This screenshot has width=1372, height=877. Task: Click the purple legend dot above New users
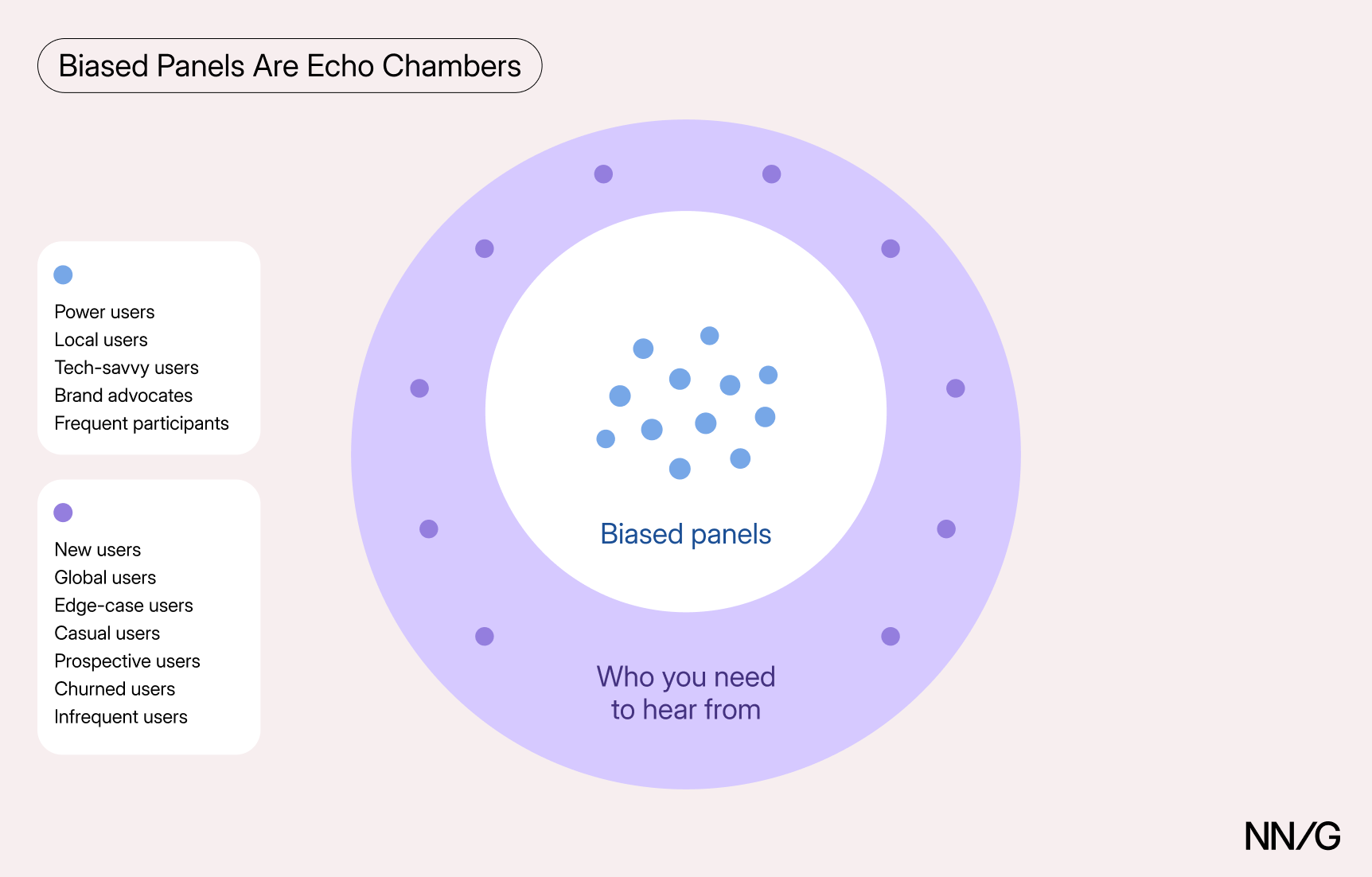pos(63,513)
